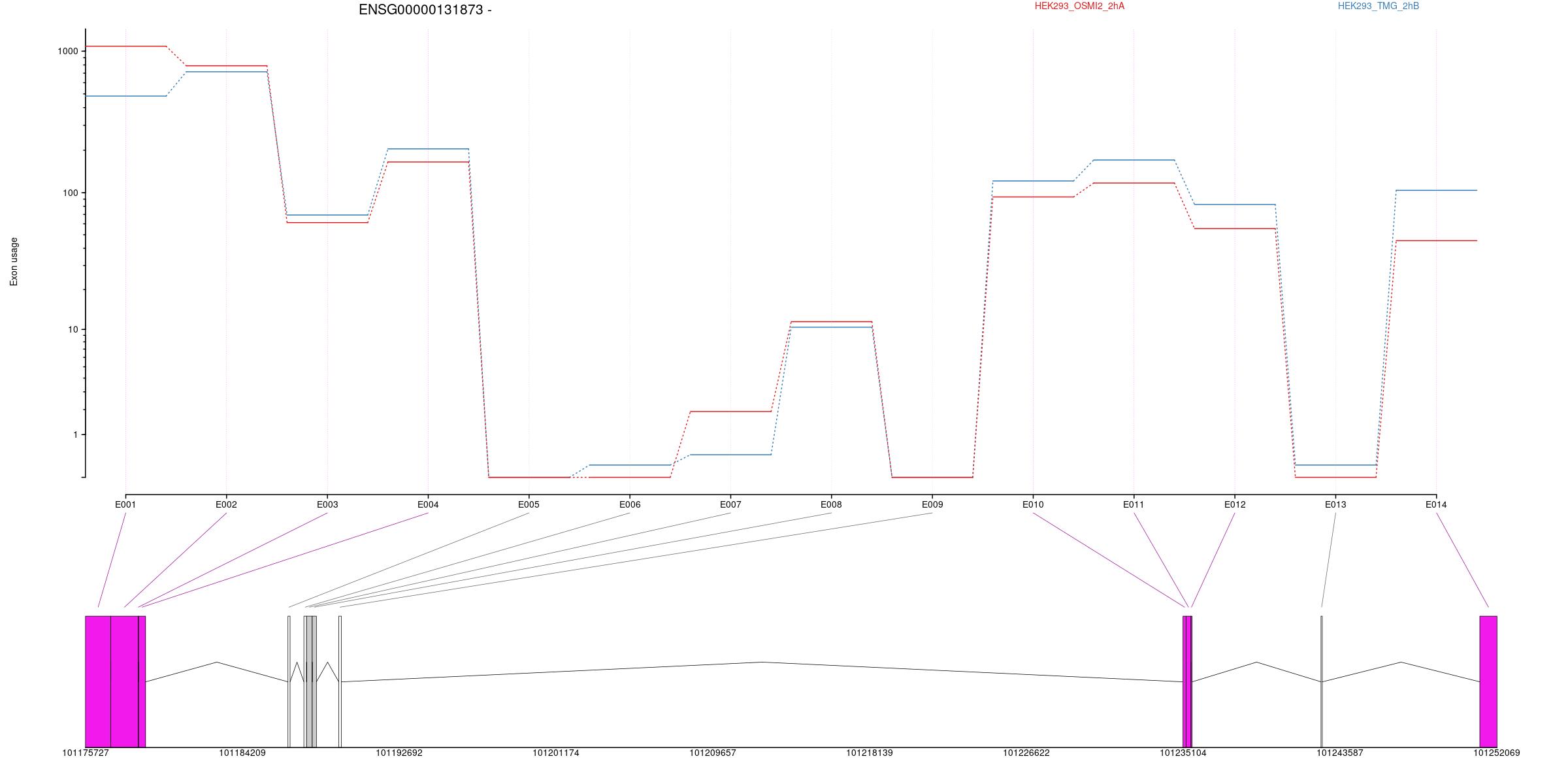
Task: Click genomic coordinate 101226622
Action: tap(1026, 753)
